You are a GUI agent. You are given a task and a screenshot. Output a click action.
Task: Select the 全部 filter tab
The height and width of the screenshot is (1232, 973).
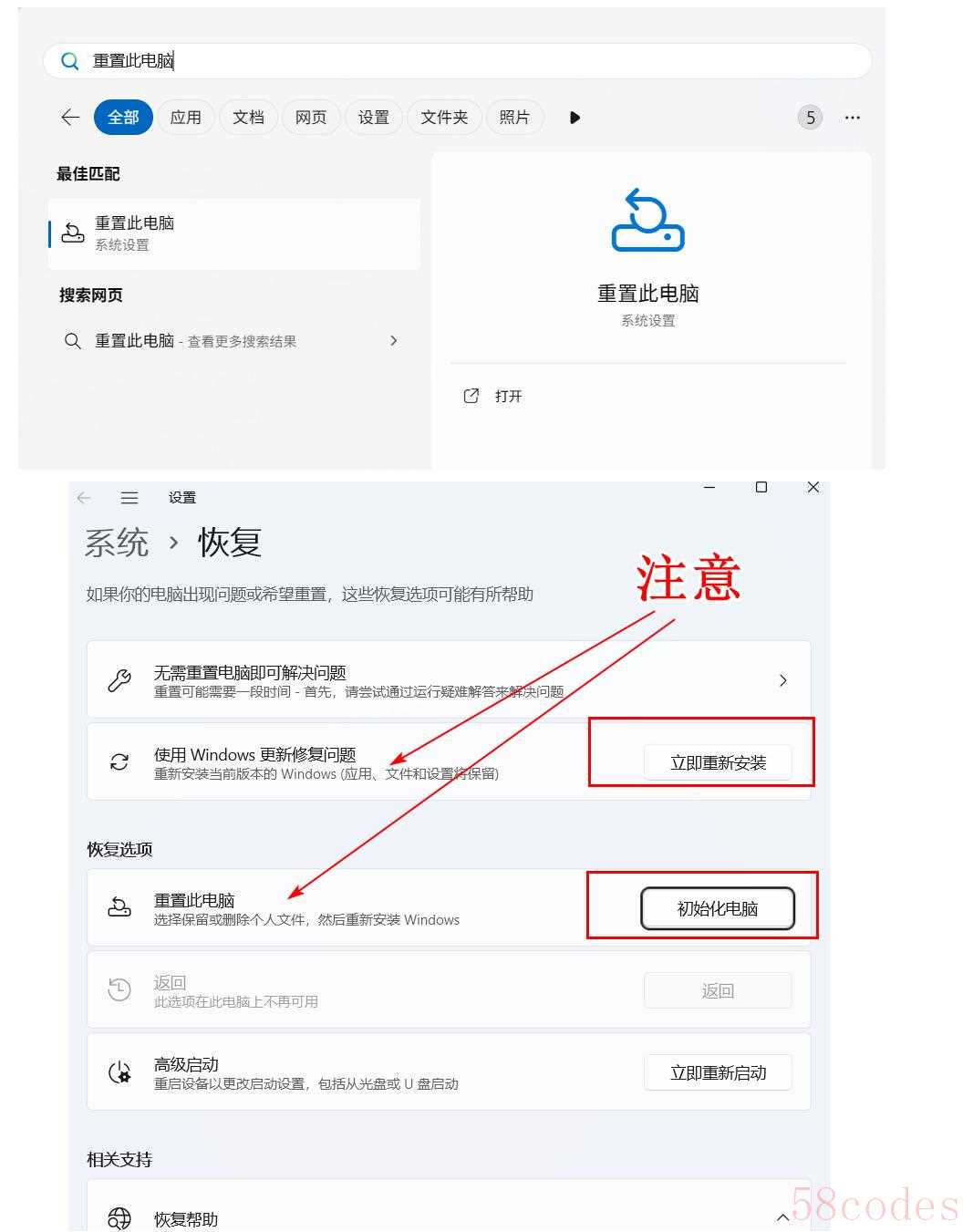[x=123, y=118]
